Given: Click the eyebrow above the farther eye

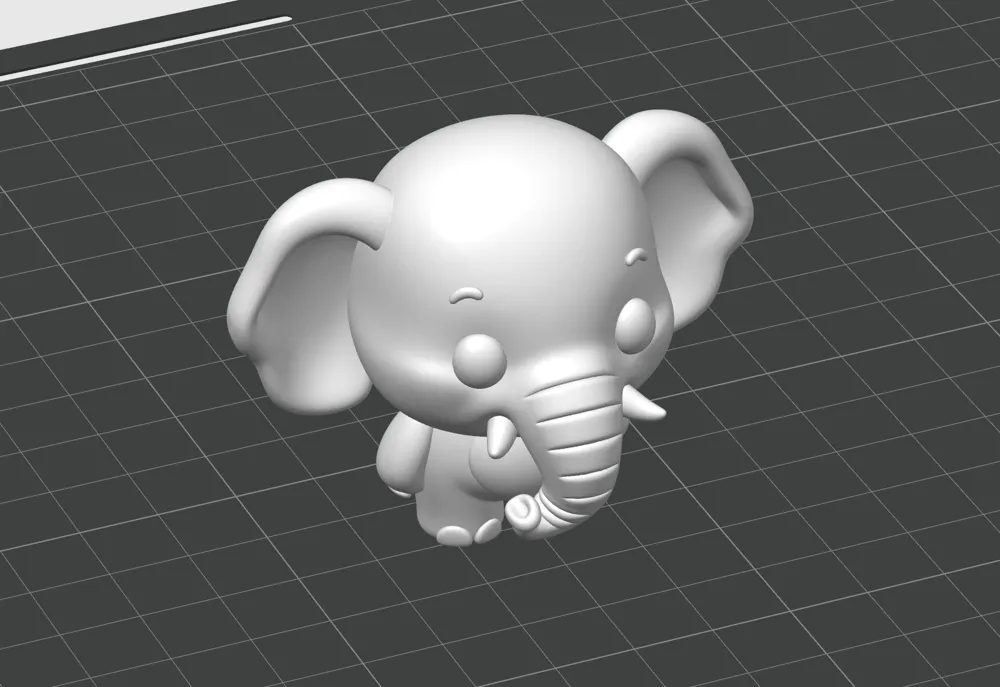Looking at the screenshot, I should tap(635, 256).
